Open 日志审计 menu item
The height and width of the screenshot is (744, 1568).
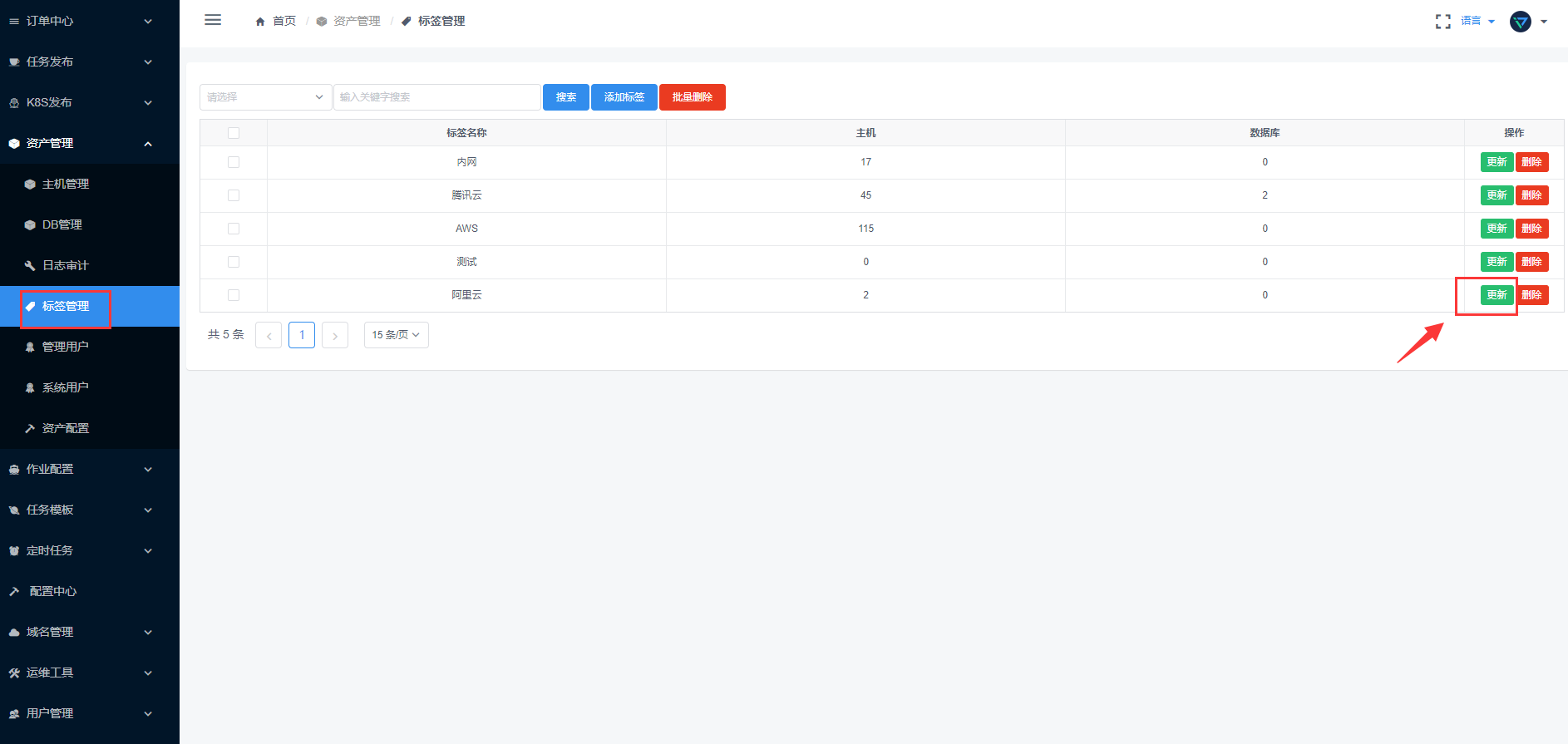tap(90, 266)
